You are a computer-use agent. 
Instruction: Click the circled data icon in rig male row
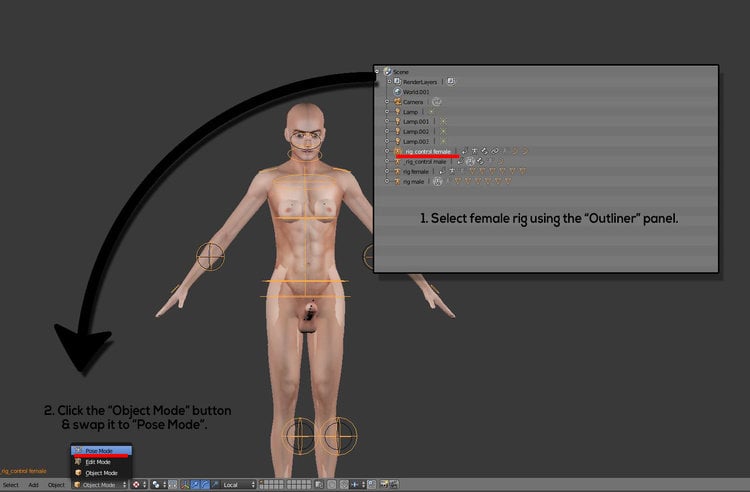[438, 182]
